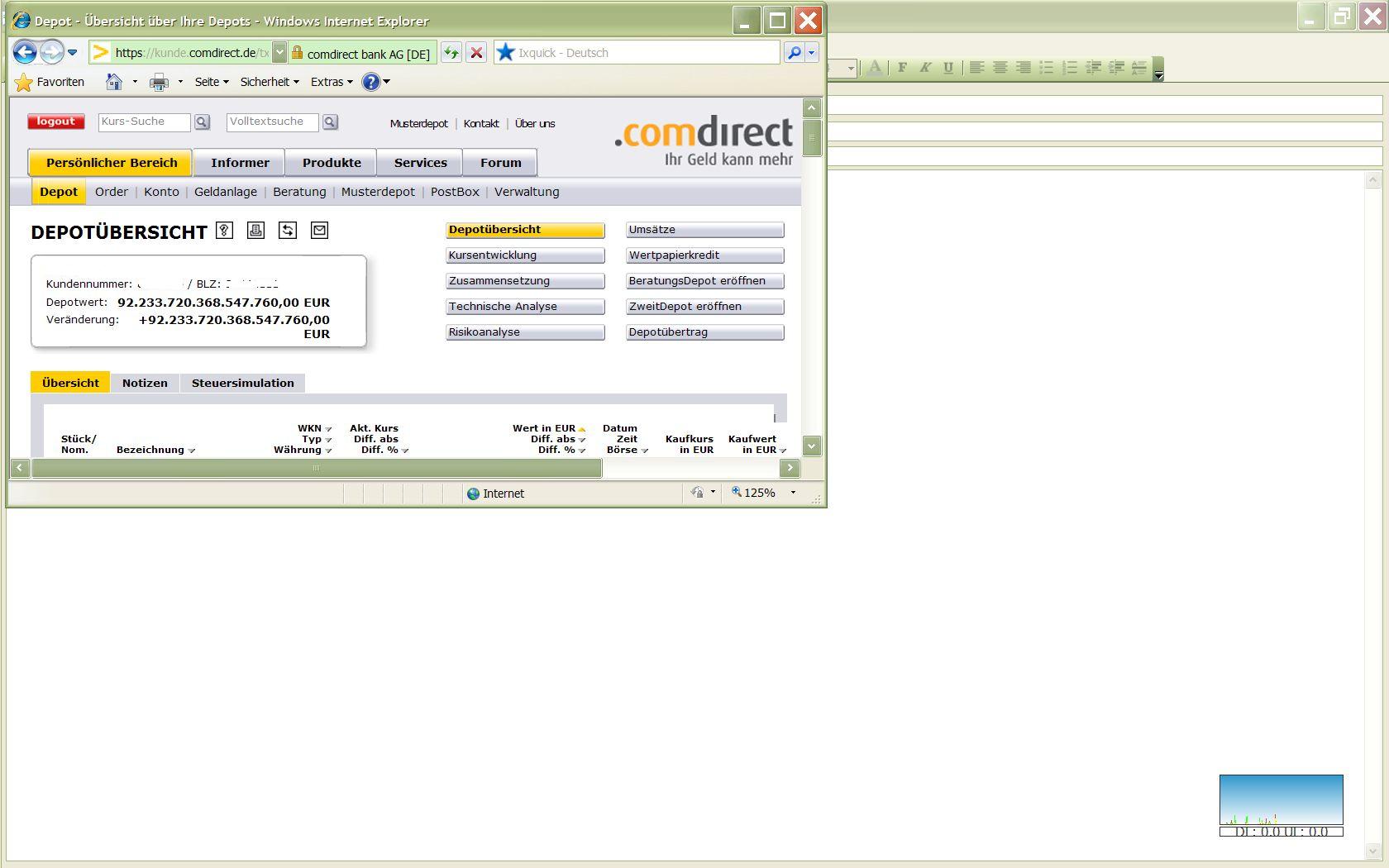Sort table by WKN column arrow

click(x=328, y=429)
